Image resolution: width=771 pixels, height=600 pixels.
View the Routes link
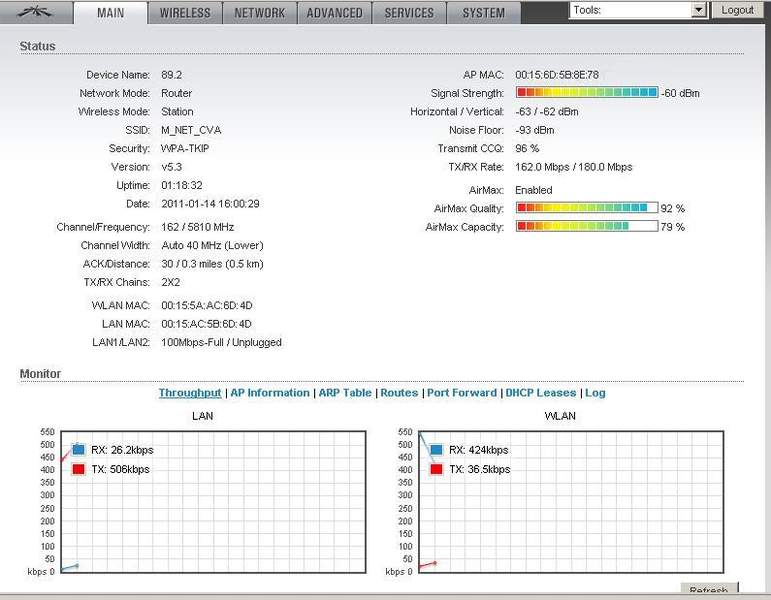pyautogui.click(x=399, y=392)
